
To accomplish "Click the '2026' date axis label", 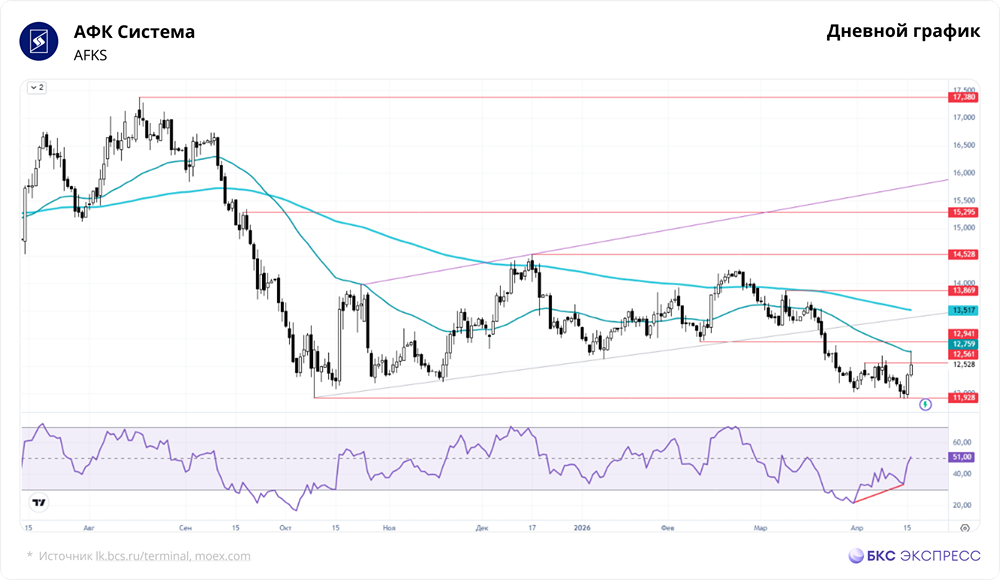I will pyautogui.click(x=582, y=528).
